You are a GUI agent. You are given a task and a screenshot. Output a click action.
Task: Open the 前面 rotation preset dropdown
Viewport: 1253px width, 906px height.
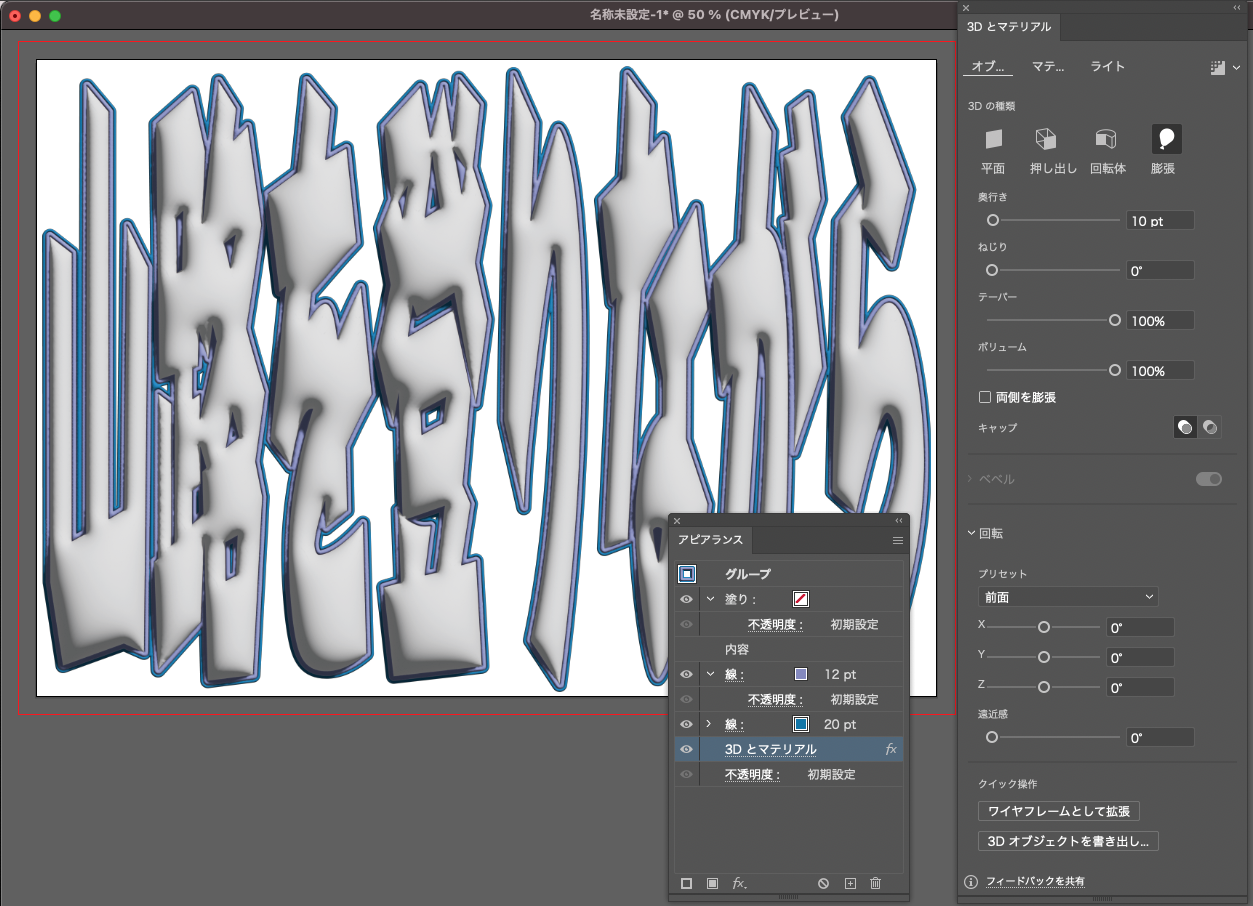(x=1067, y=596)
